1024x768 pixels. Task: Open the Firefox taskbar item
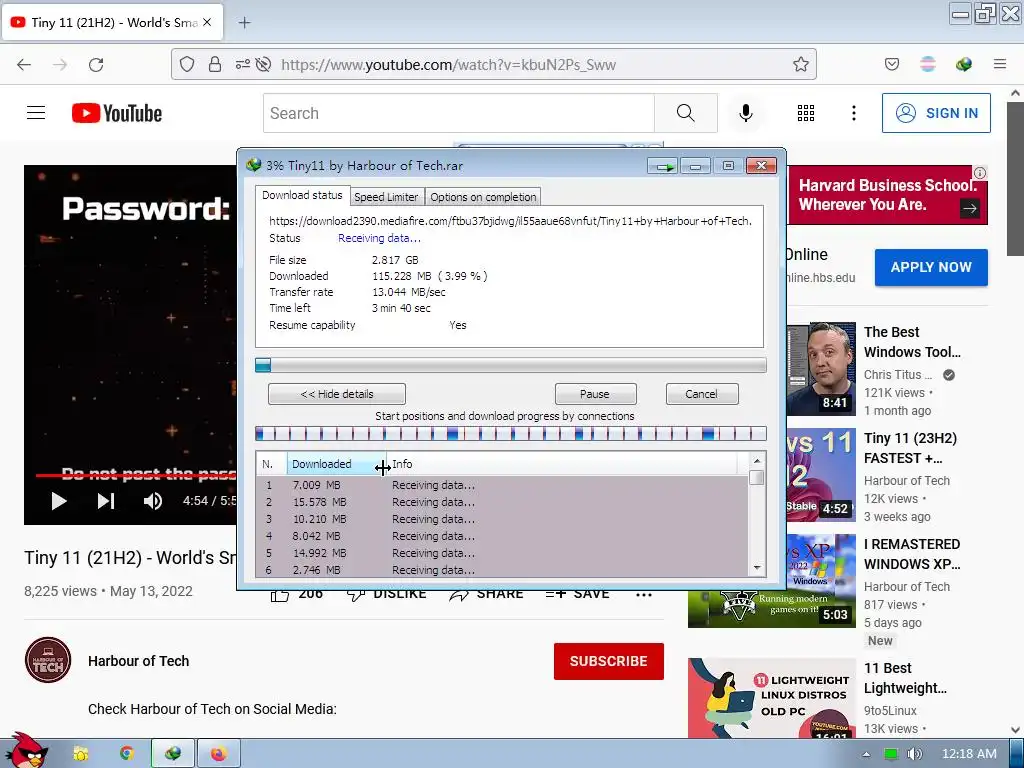click(x=219, y=754)
